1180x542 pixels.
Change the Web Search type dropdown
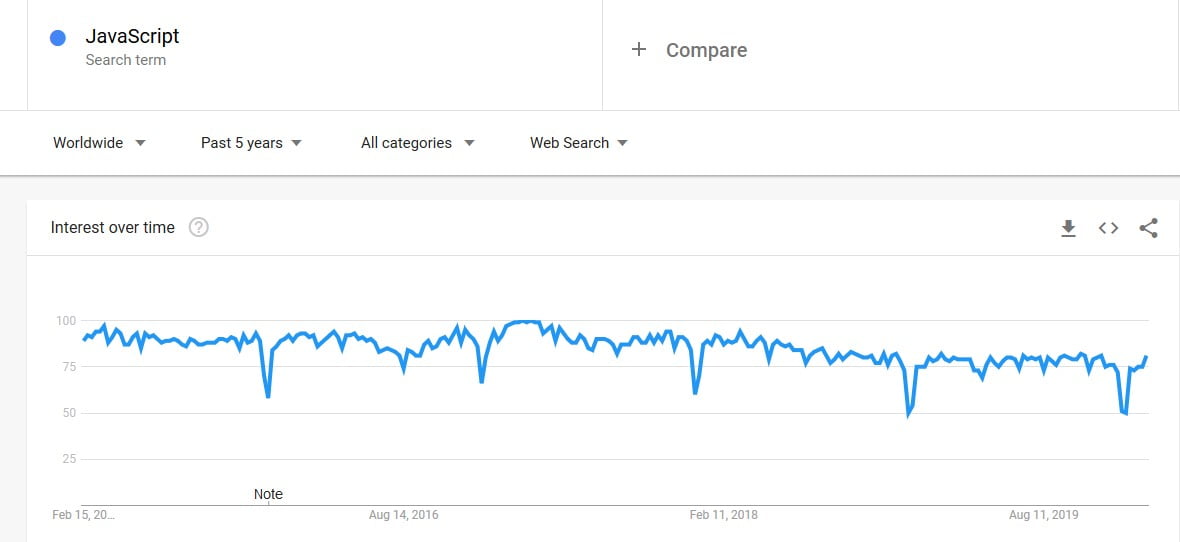(578, 143)
